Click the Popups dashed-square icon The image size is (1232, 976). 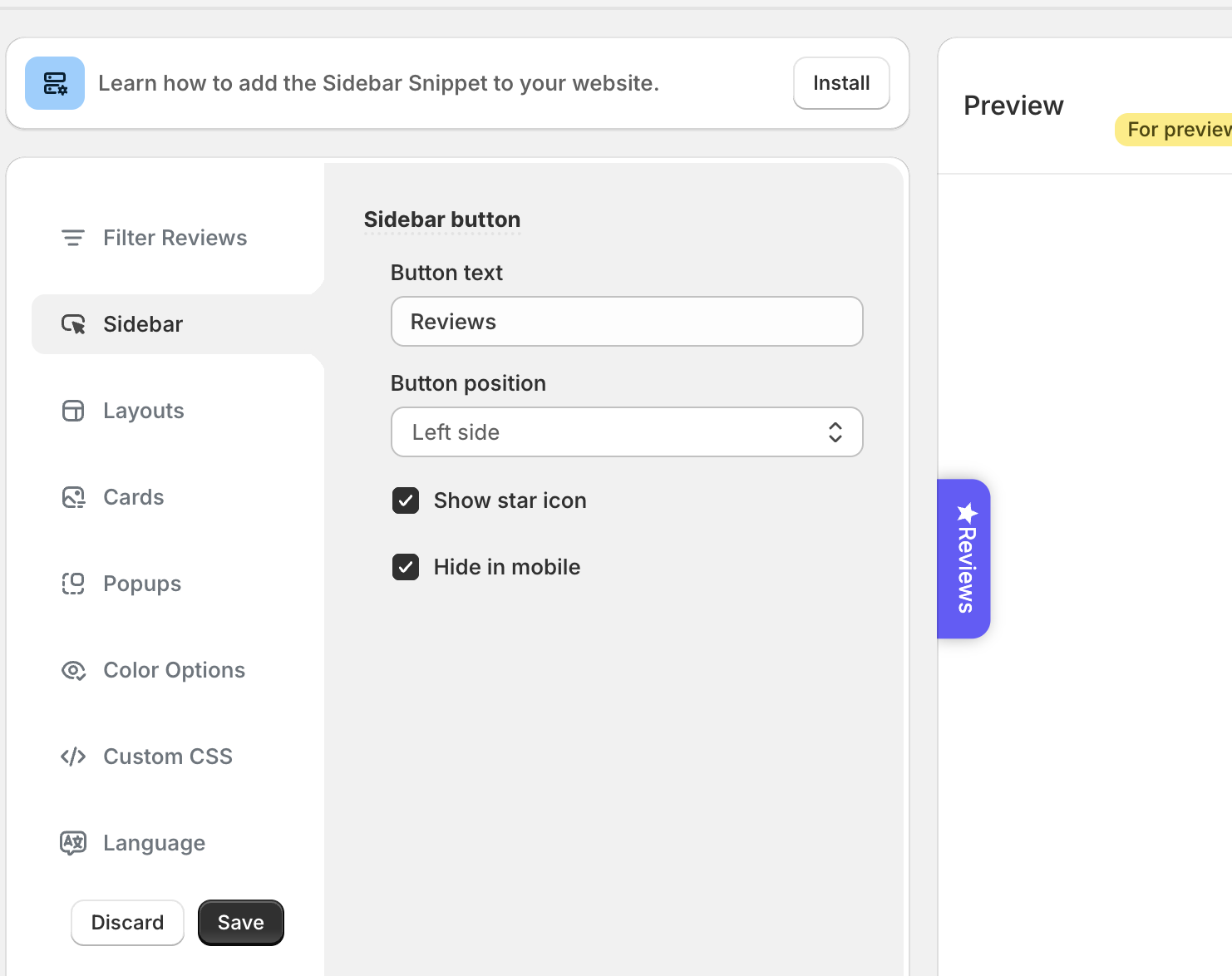click(x=73, y=584)
